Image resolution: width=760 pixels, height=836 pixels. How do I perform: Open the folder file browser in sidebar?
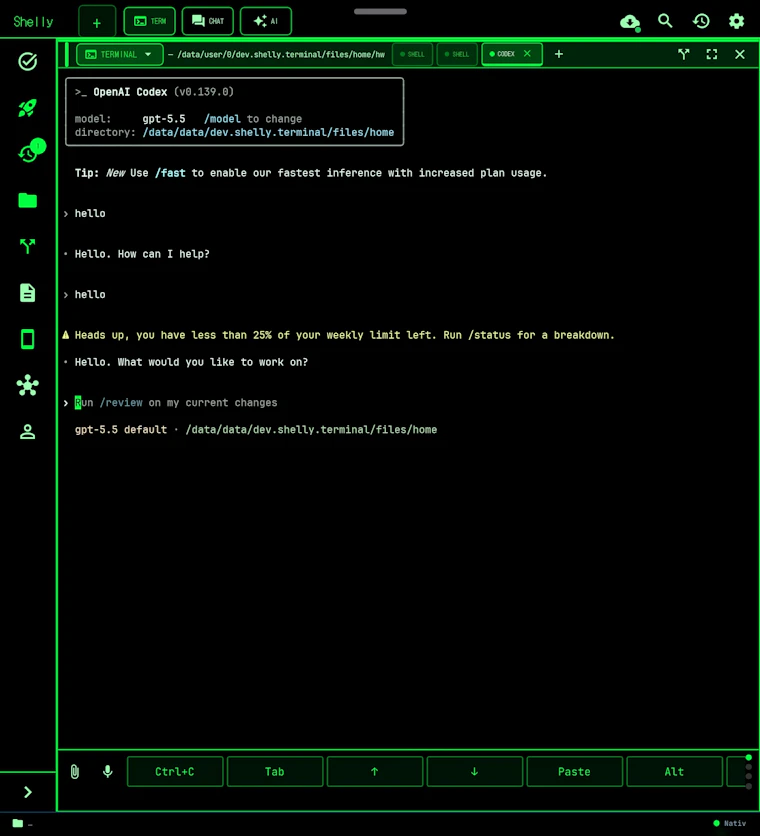coord(27,200)
